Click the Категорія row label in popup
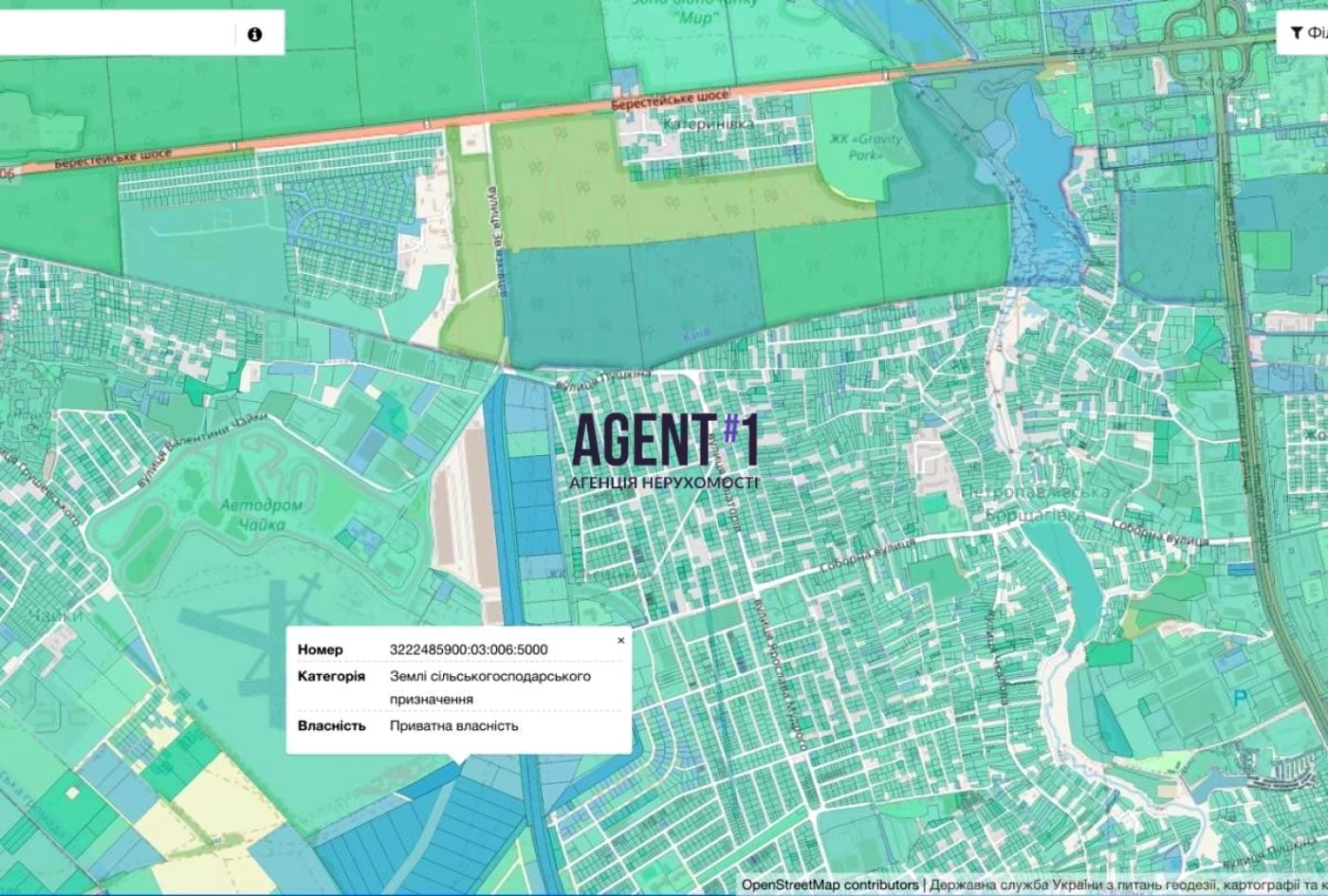Screen dimensions: 1328x896 331,676
